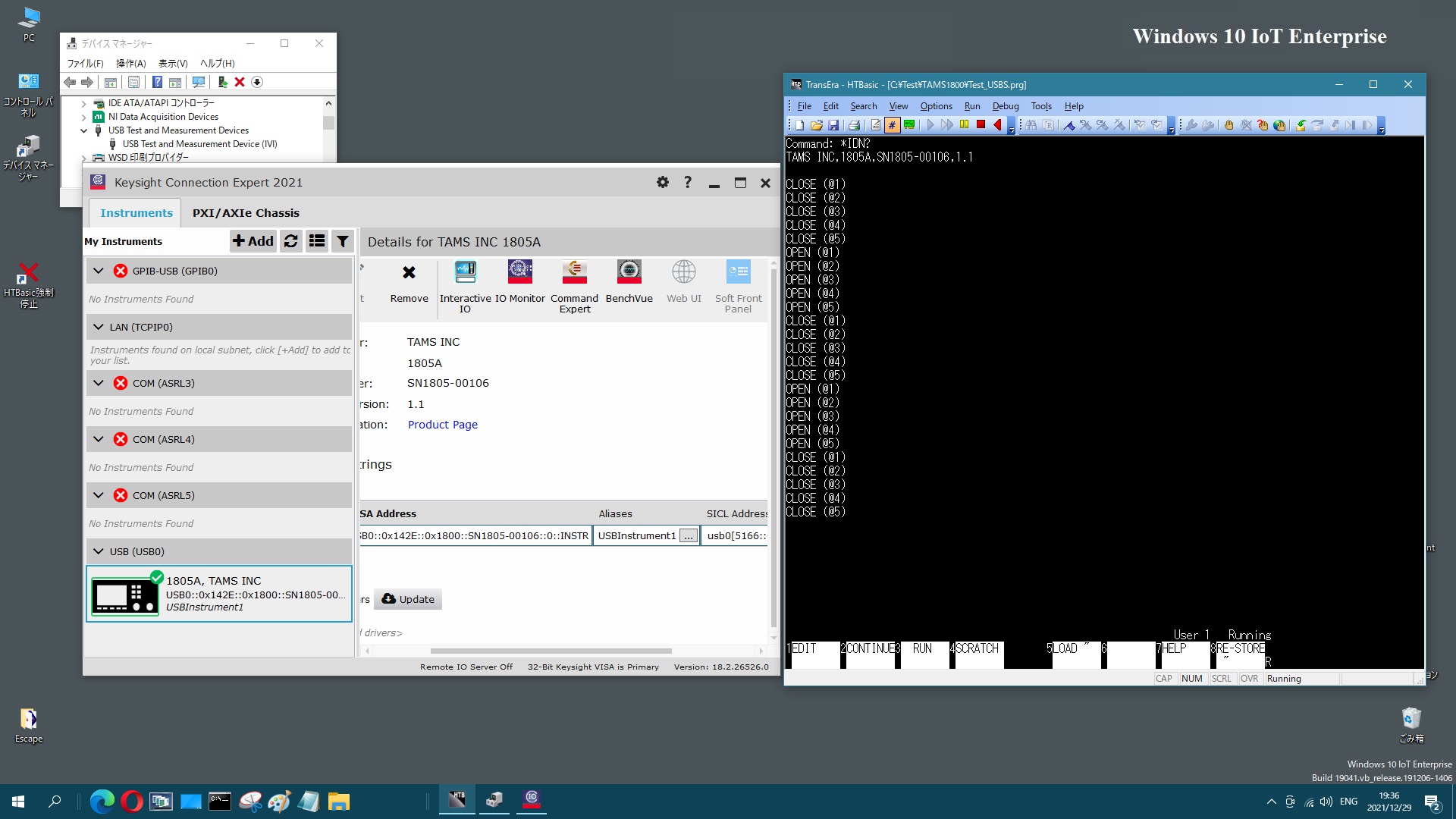This screenshot has width=1456, height=819.
Task: Click the details pane horizontal scrollbar
Action: [x=551, y=651]
